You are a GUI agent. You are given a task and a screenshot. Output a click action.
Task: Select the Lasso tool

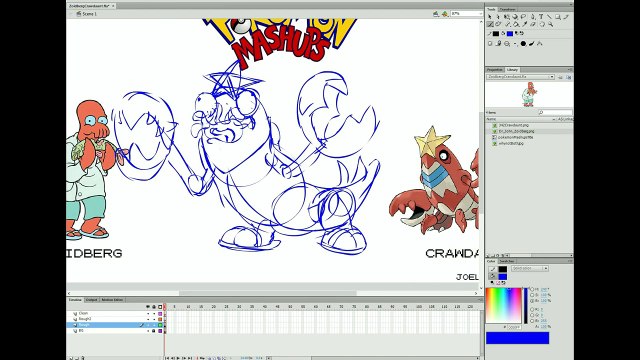523,16
